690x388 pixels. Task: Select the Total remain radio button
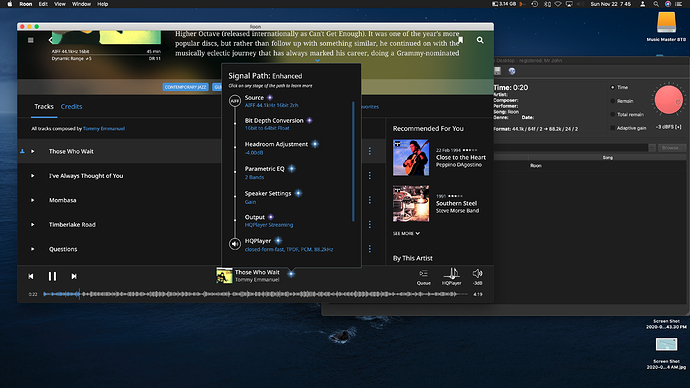tap(613, 114)
